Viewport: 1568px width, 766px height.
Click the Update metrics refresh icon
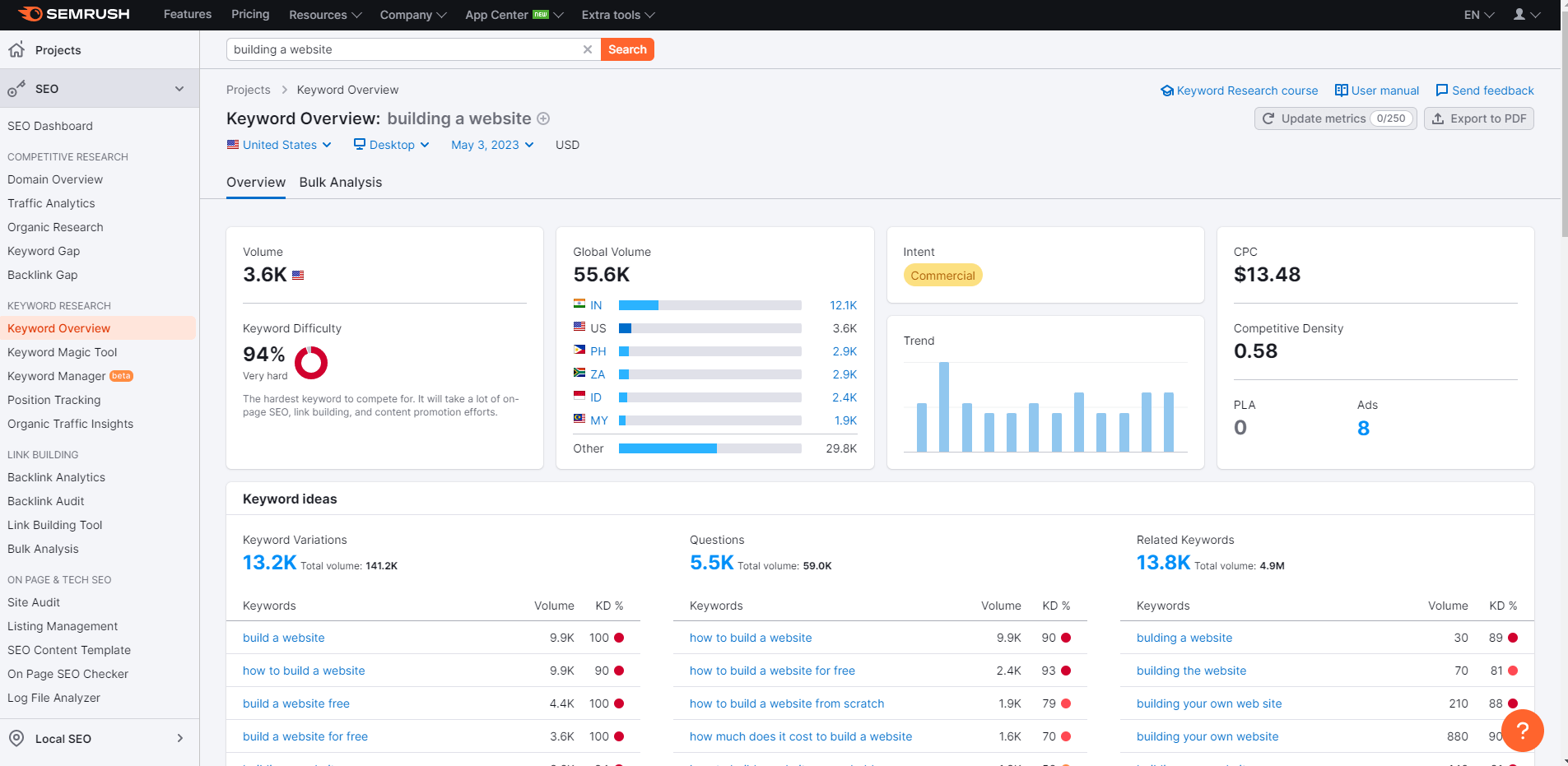coord(1268,118)
